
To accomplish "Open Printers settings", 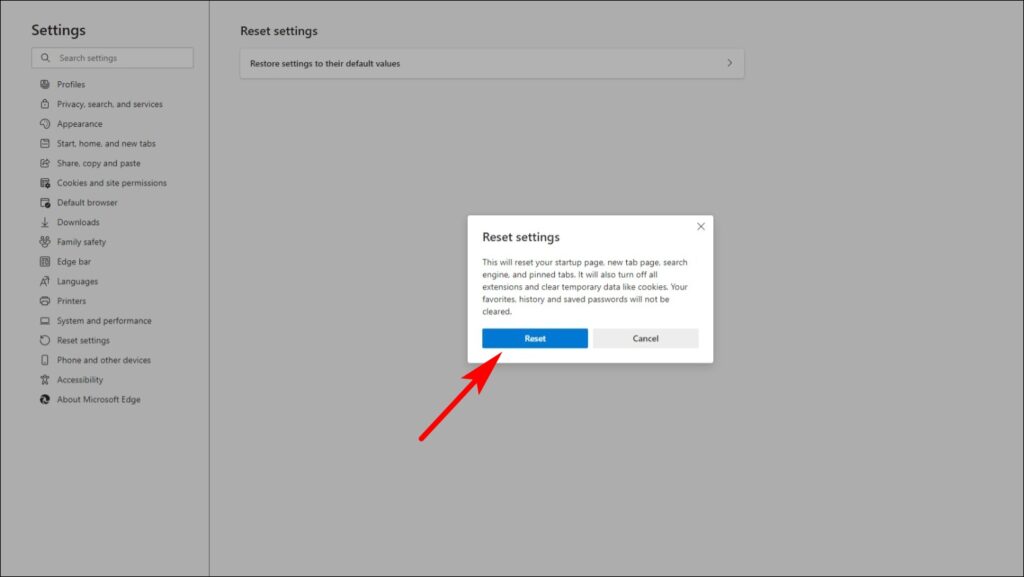I will tap(71, 301).
